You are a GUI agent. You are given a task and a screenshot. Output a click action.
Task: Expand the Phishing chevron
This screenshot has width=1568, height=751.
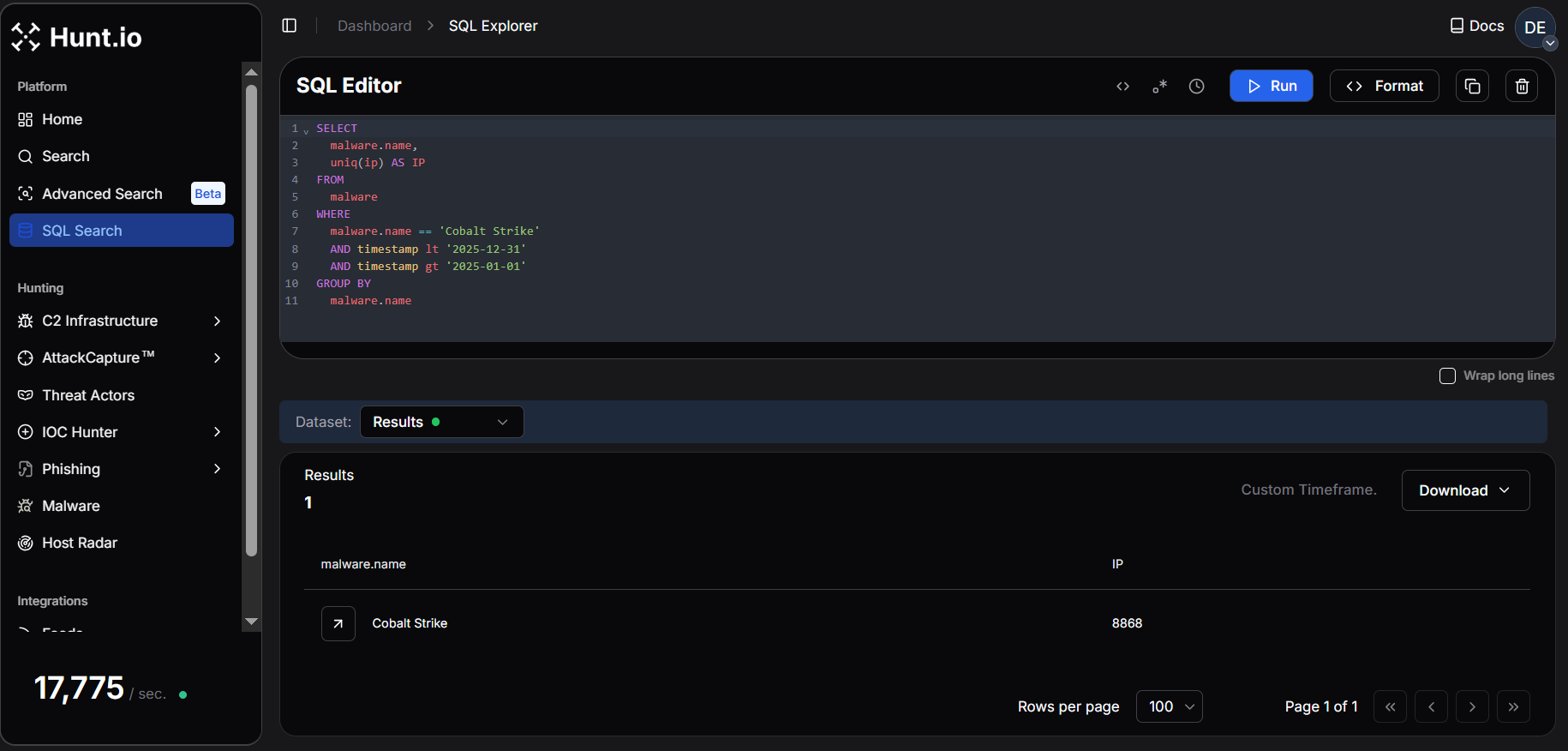pos(217,469)
